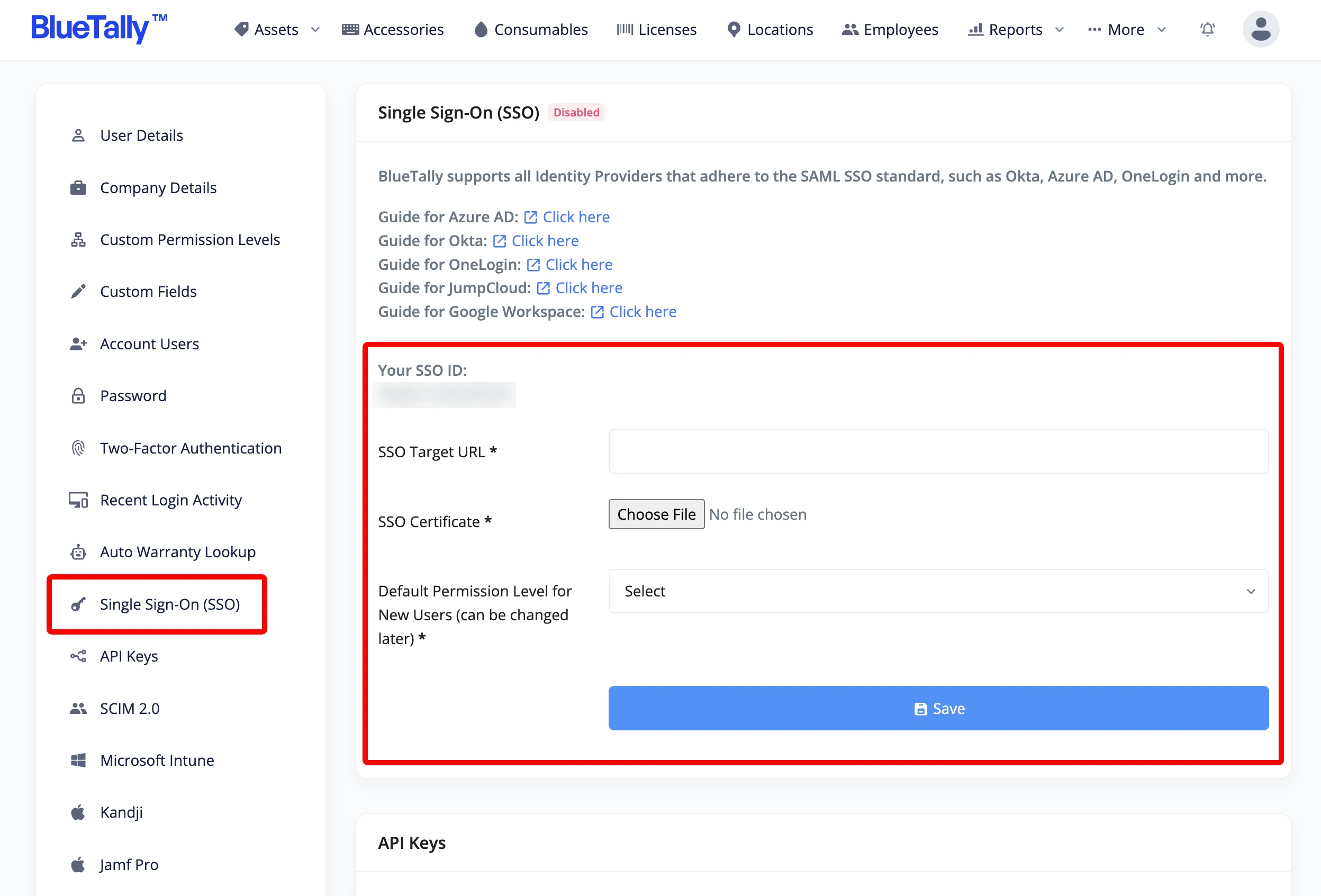Click the Jamf Pro apple icon

click(78, 865)
